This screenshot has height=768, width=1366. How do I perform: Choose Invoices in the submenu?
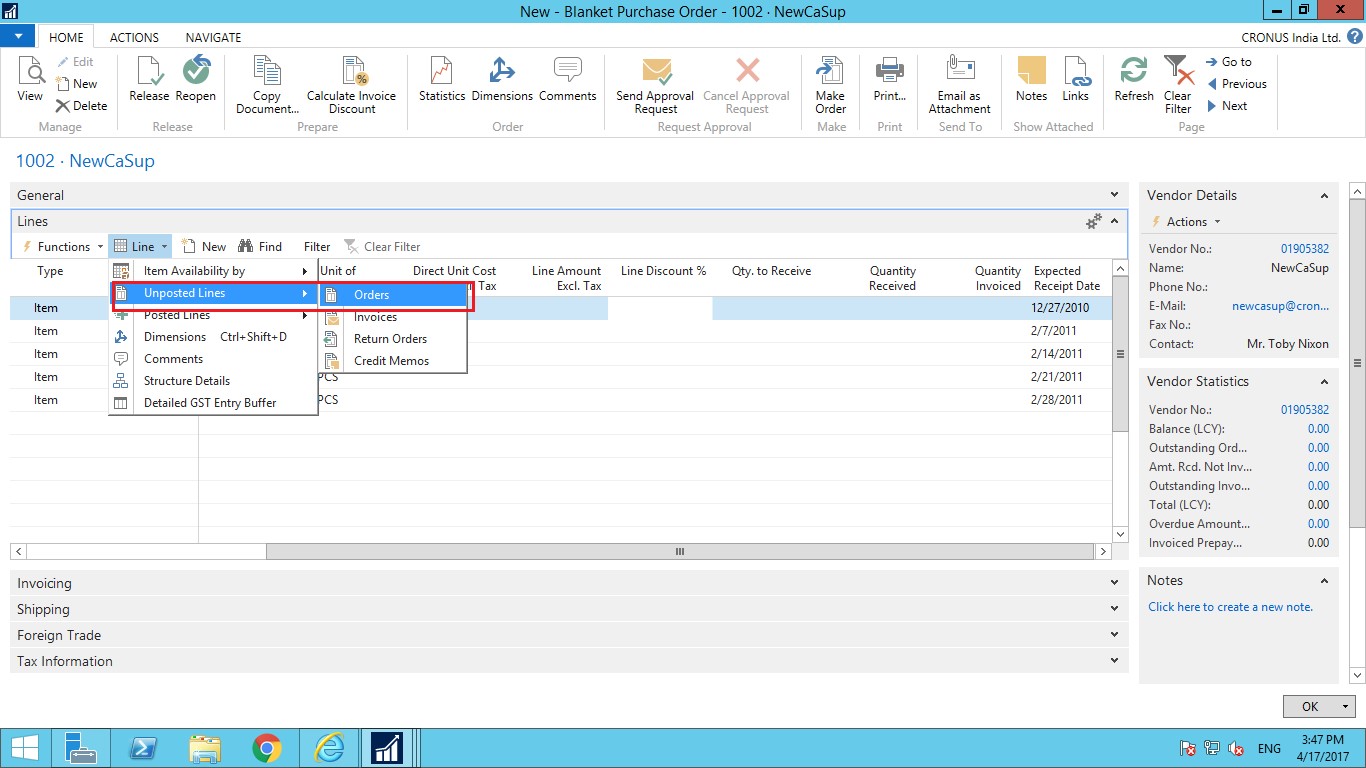pyautogui.click(x=393, y=317)
